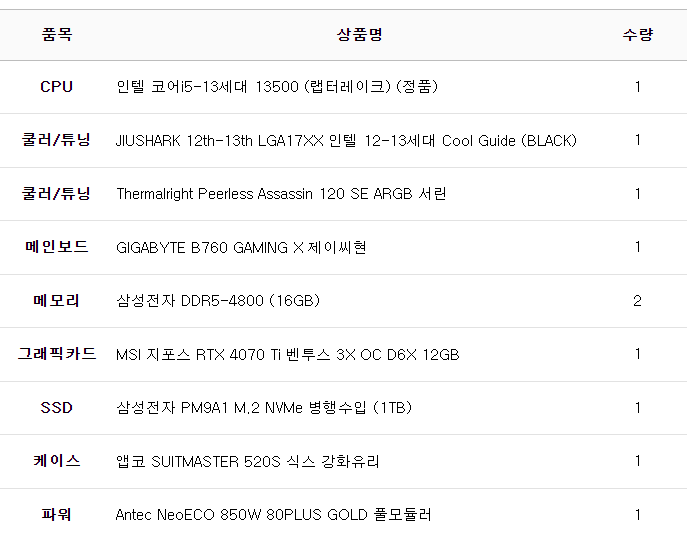Screen dimensions: 687x541
Task: Open 삼성전자 PM9A1 M.2 NVMe item
Action: click(264, 408)
